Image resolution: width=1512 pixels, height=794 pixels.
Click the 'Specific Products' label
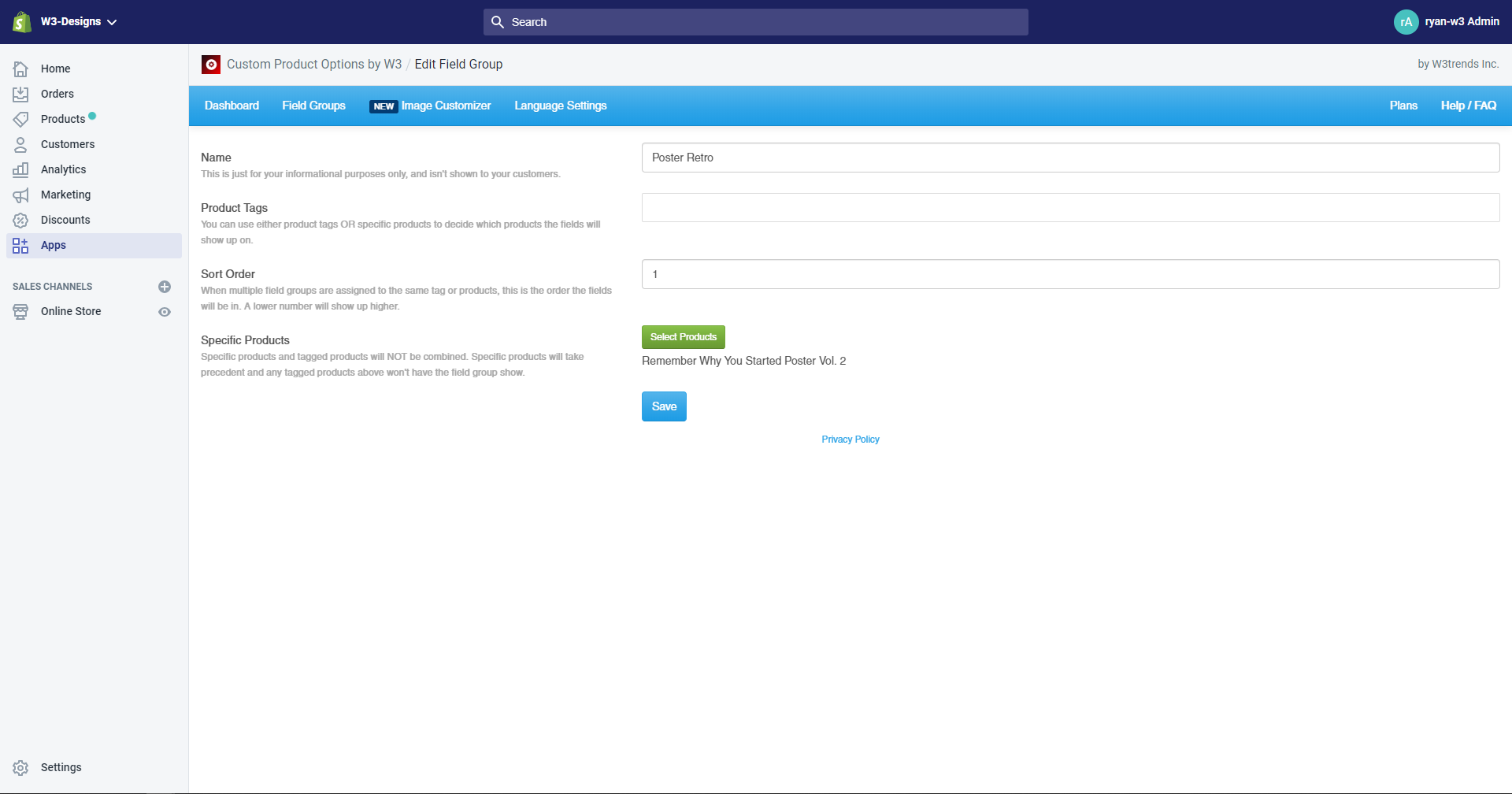[245, 340]
